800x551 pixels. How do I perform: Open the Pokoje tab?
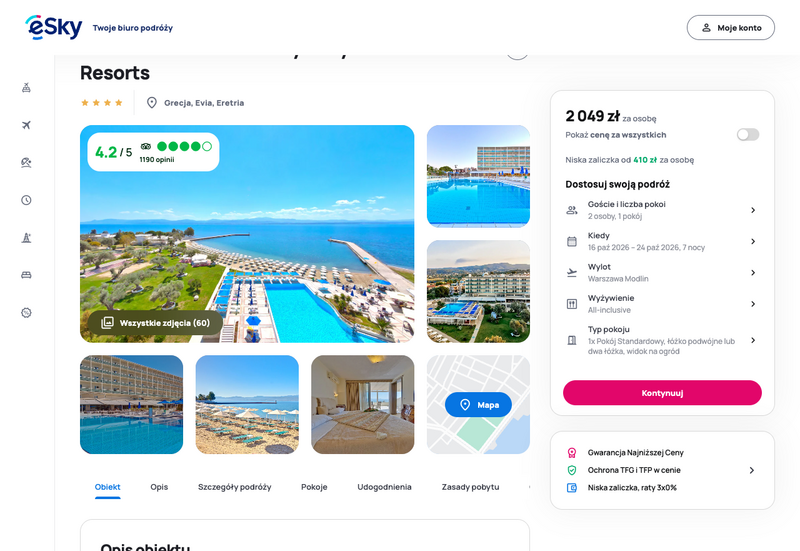(314, 487)
